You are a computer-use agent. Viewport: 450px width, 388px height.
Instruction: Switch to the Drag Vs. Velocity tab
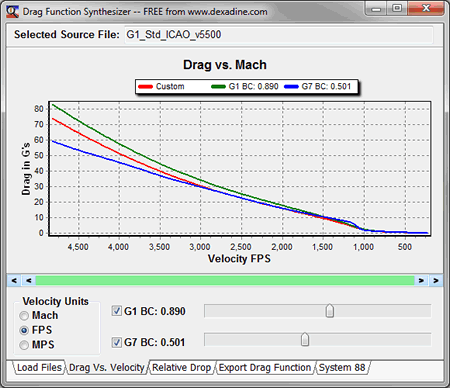(107, 367)
